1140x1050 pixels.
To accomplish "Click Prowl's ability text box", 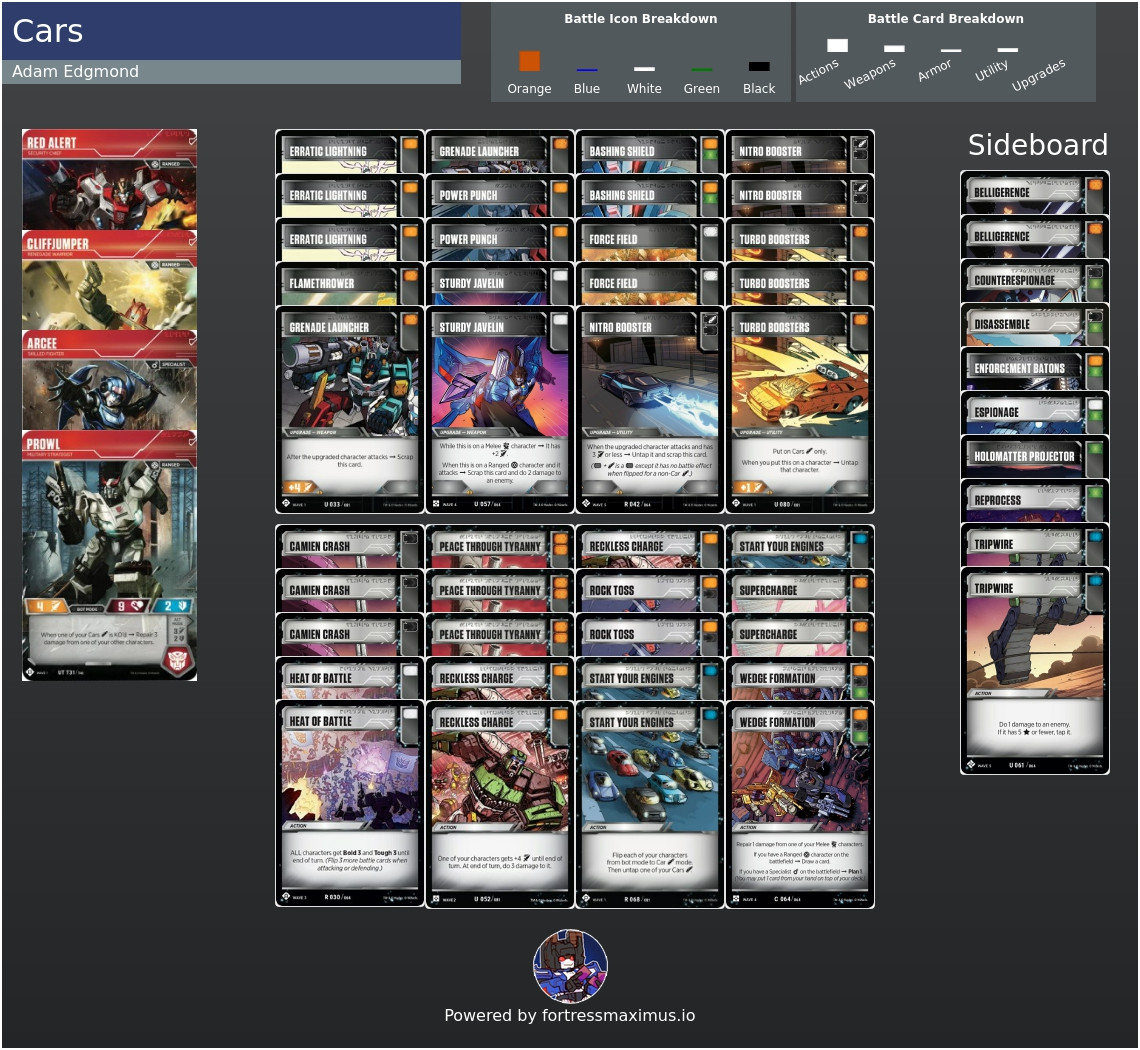I will point(97,638).
